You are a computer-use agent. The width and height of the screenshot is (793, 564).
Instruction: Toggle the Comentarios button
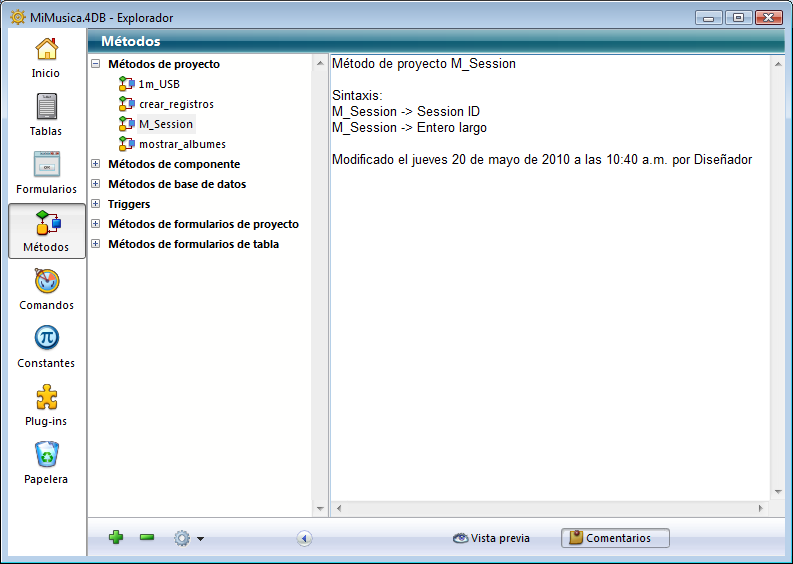(x=615, y=538)
